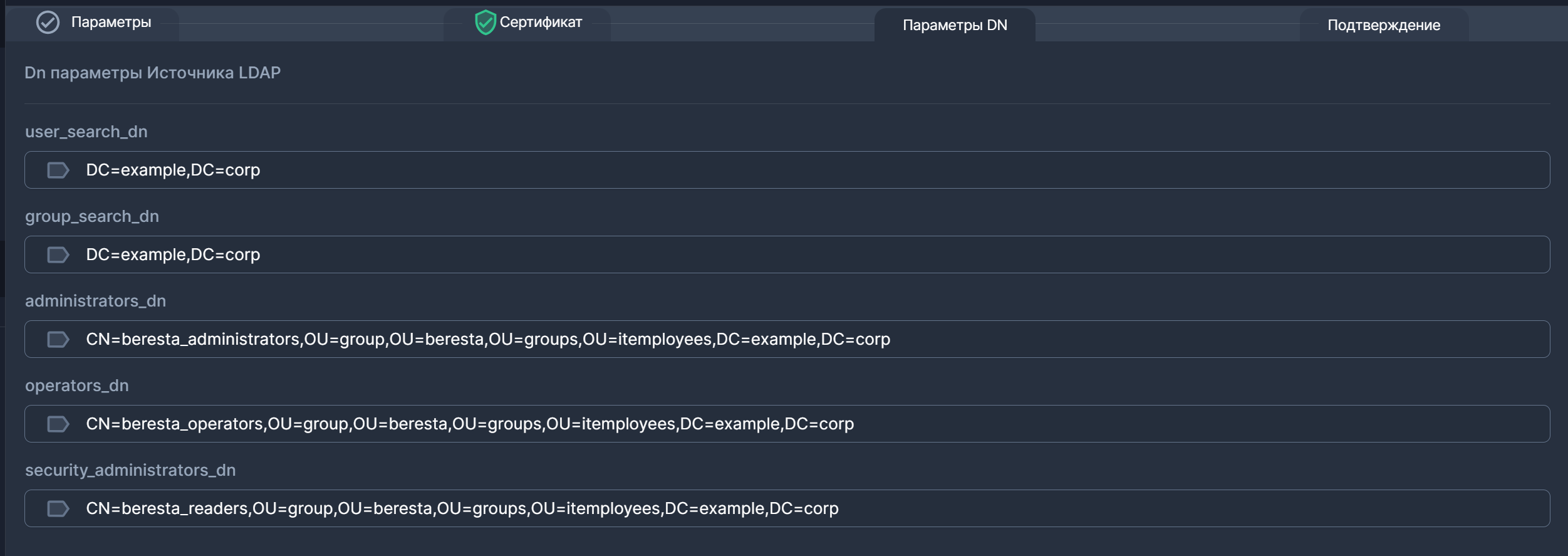Click the tag icon in group_search_dn field
This screenshot has width=1568, height=556.
58,254
